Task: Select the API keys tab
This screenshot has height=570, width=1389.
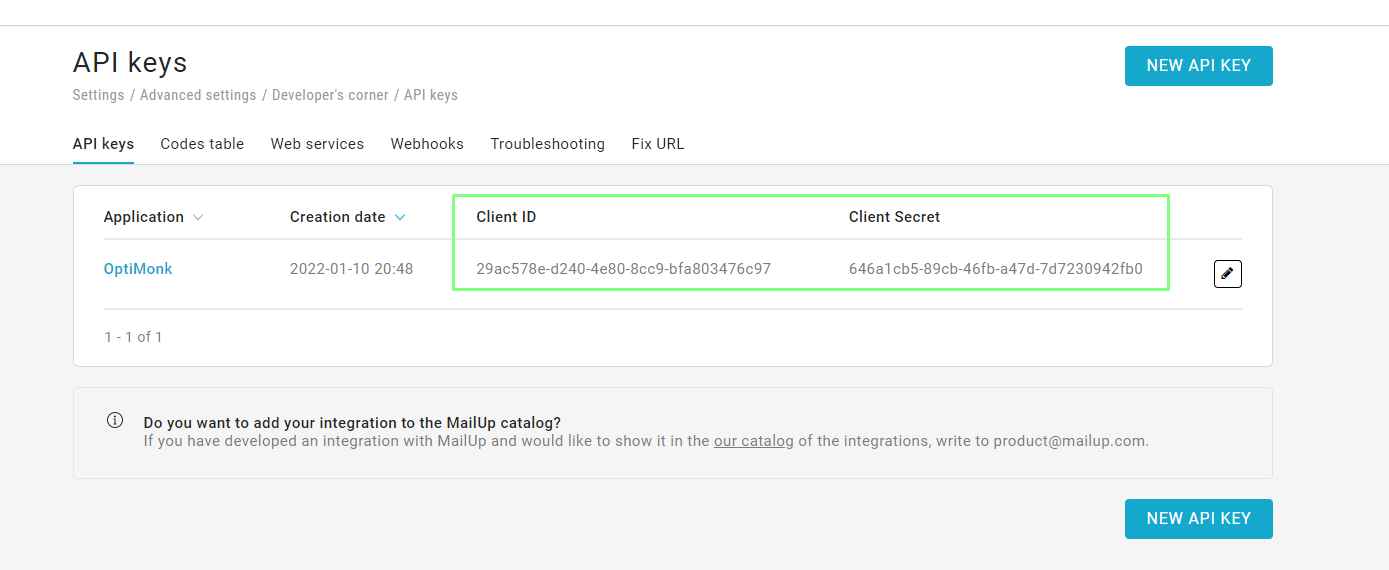Action: pos(103,144)
